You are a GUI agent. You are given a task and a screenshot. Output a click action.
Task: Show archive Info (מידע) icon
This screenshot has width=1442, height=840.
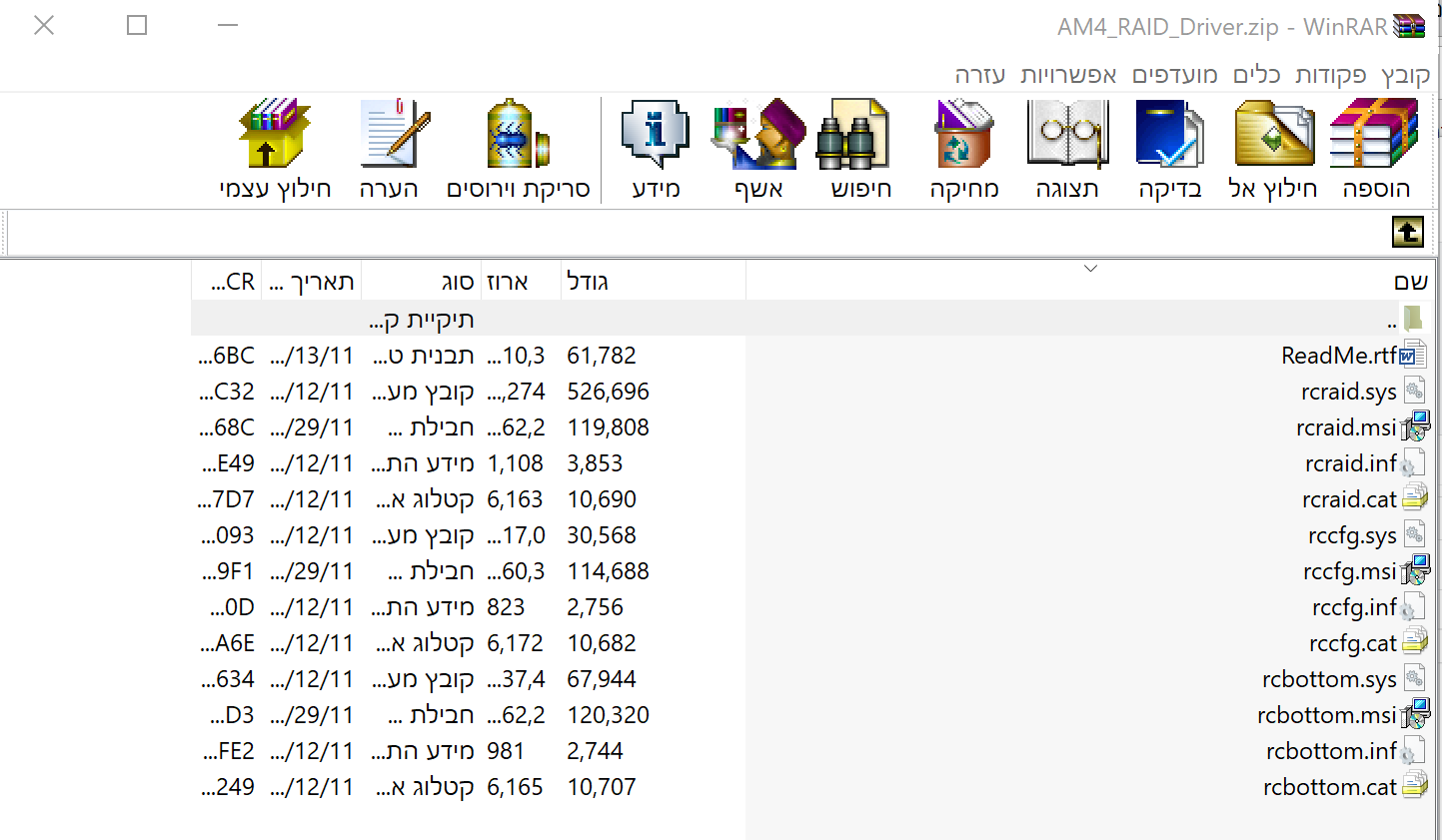(x=656, y=150)
